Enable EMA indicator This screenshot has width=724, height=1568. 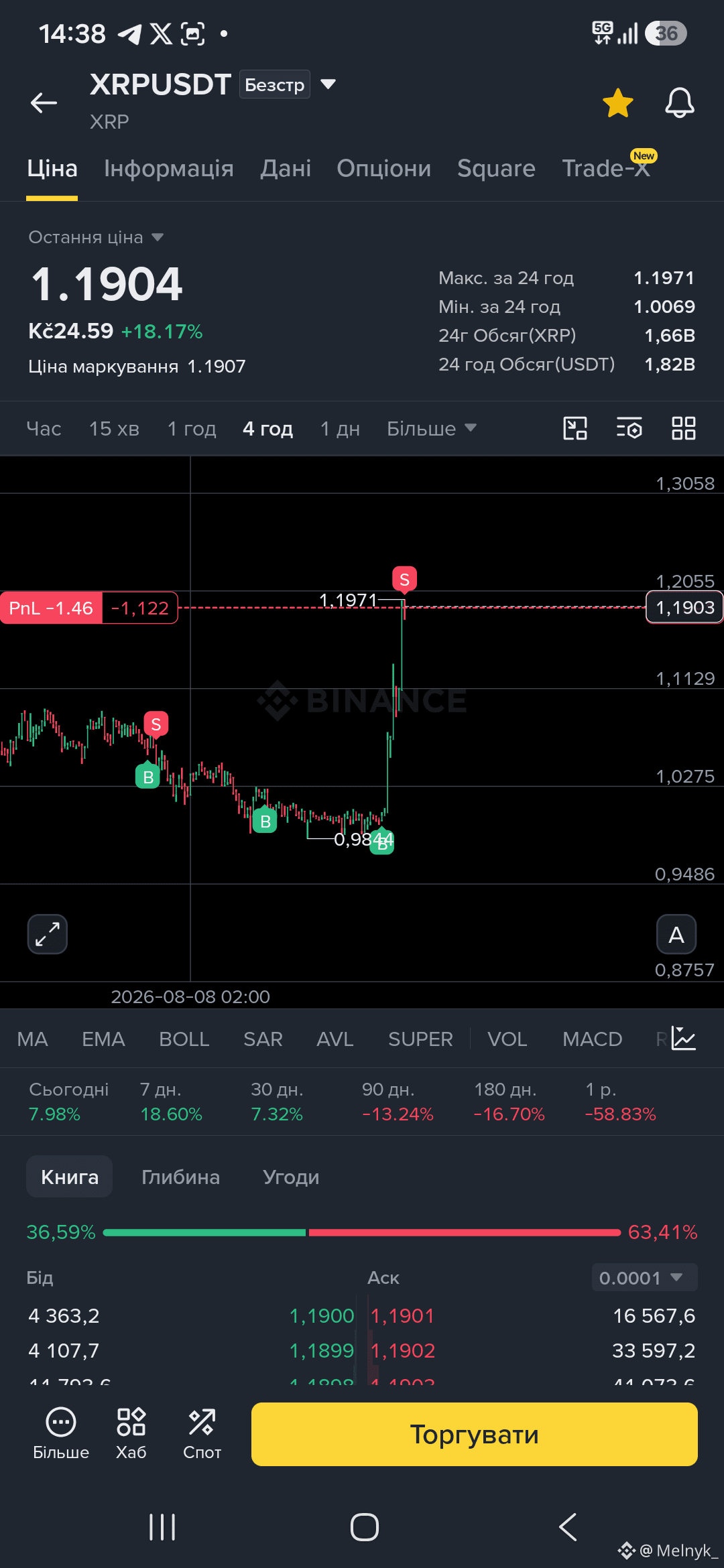[103, 1039]
